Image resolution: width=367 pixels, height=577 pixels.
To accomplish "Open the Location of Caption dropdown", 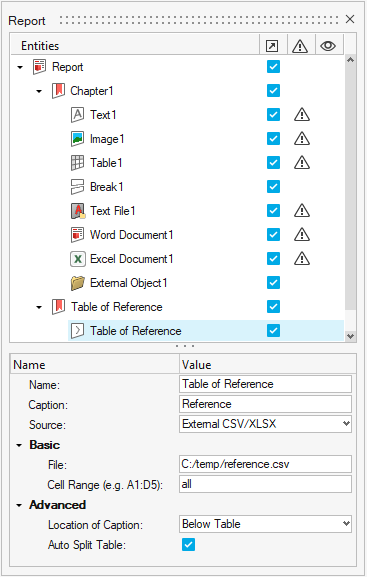I will click(x=265, y=524).
